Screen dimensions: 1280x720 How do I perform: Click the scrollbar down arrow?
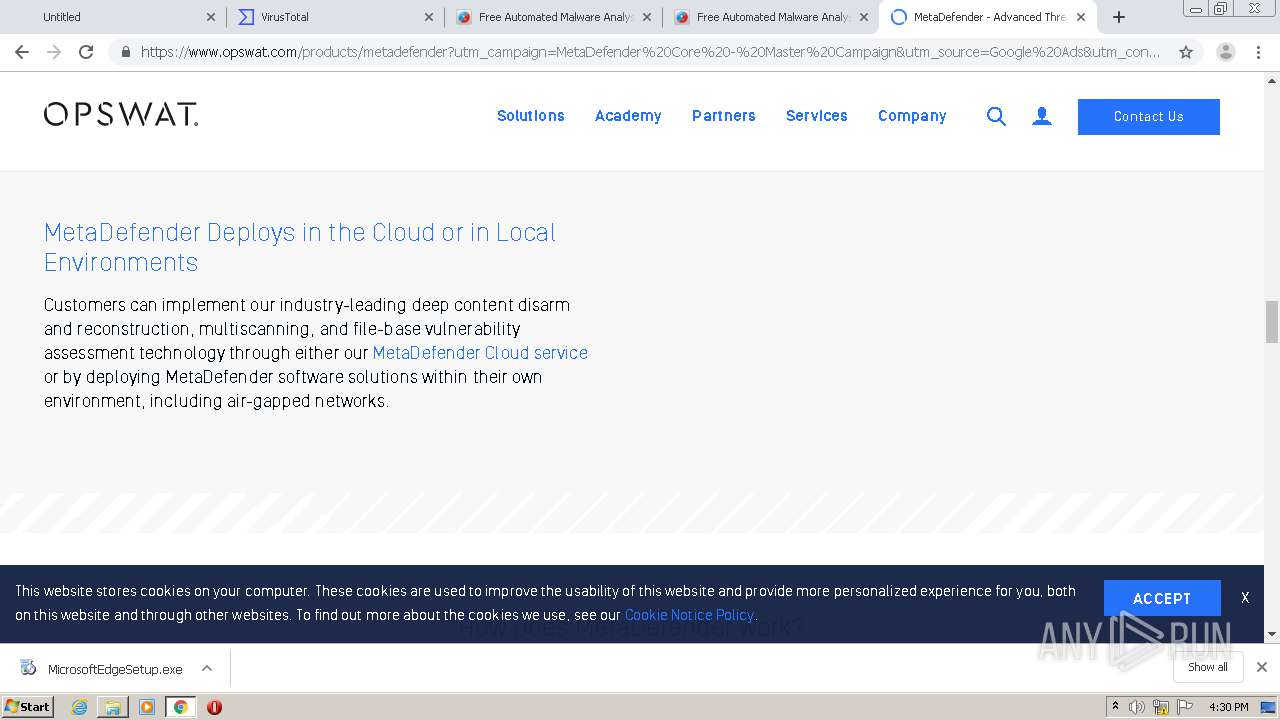click(1272, 634)
